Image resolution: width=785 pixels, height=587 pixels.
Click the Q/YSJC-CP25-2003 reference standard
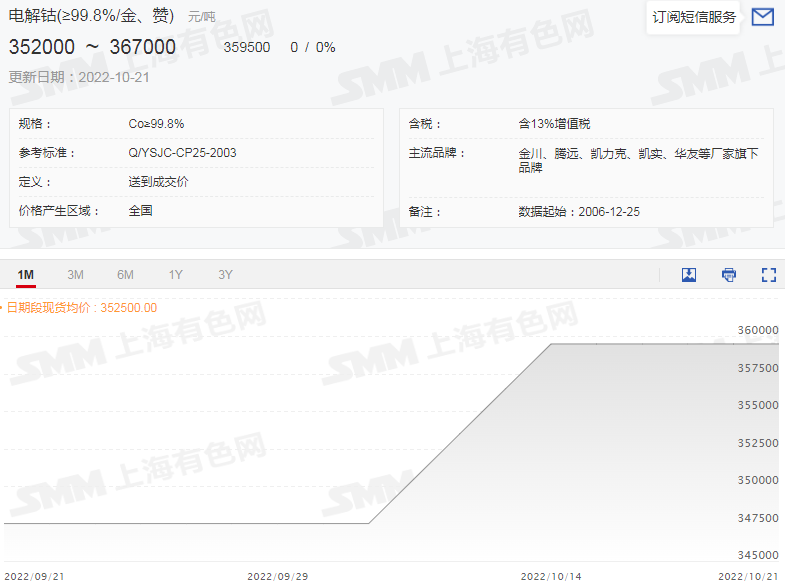pos(182,153)
